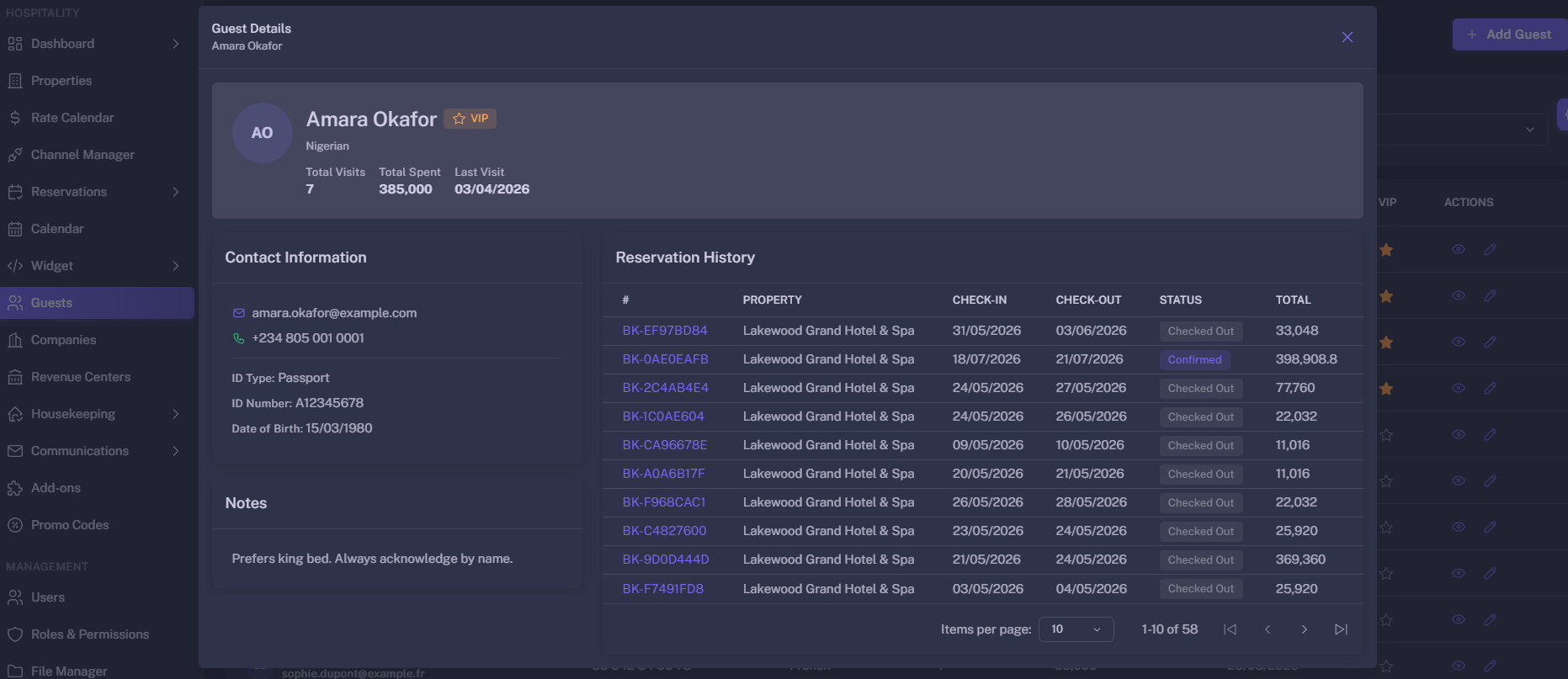The image size is (1568, 679).
Task: Click the Confirmed status badge
Action: 1194,360
